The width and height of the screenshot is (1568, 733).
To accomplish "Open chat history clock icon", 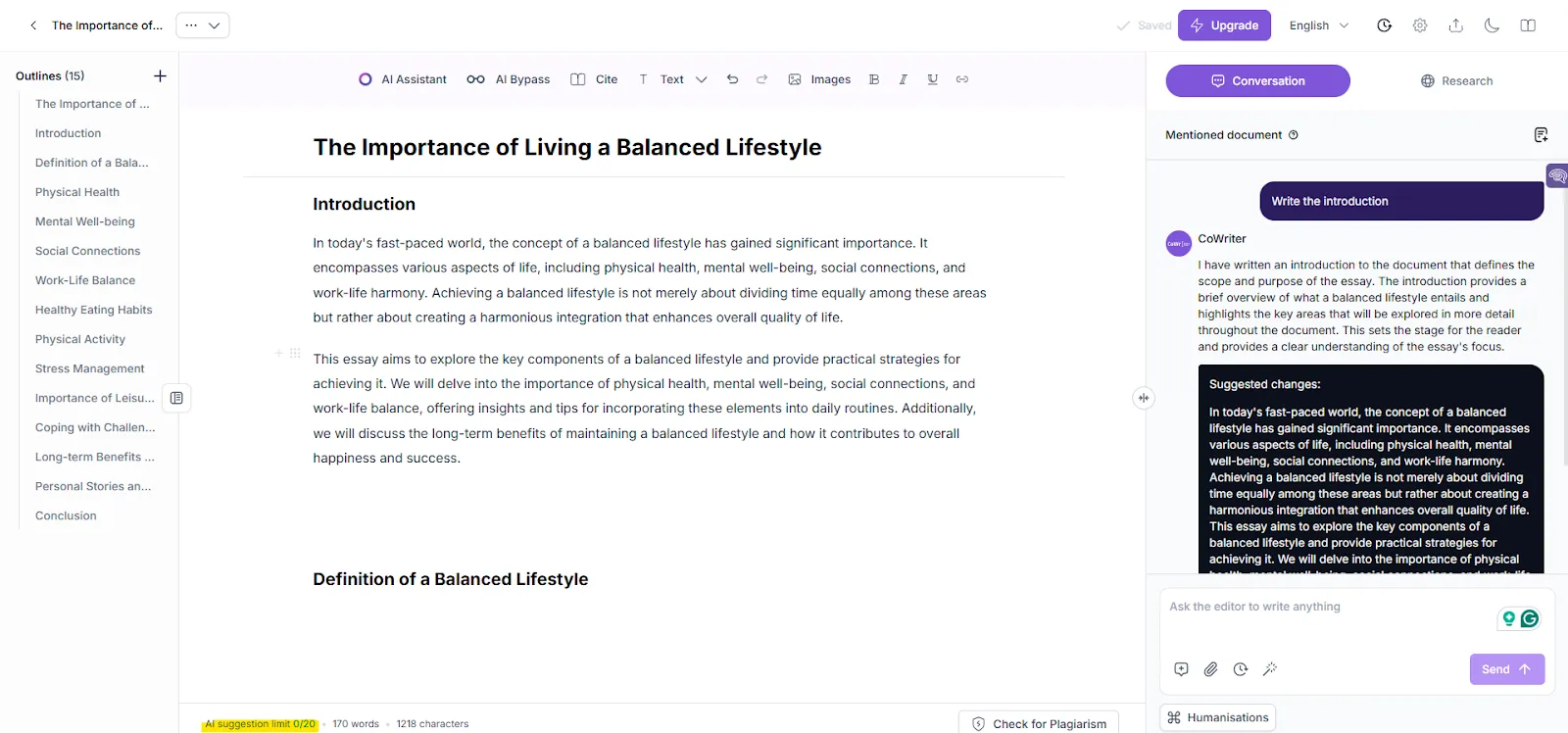I will click(1241, 669).
